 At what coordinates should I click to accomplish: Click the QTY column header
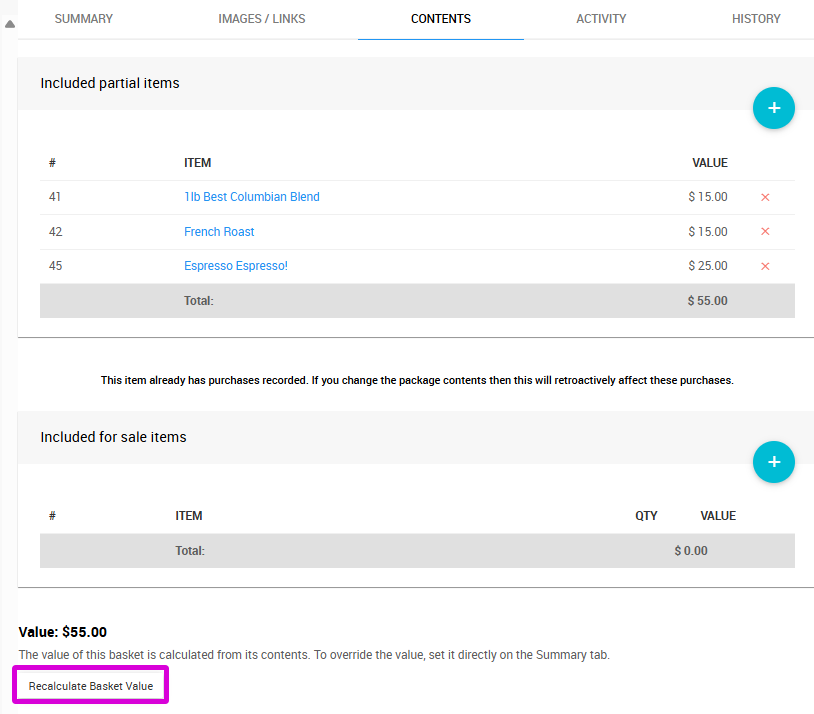point(646,516)
